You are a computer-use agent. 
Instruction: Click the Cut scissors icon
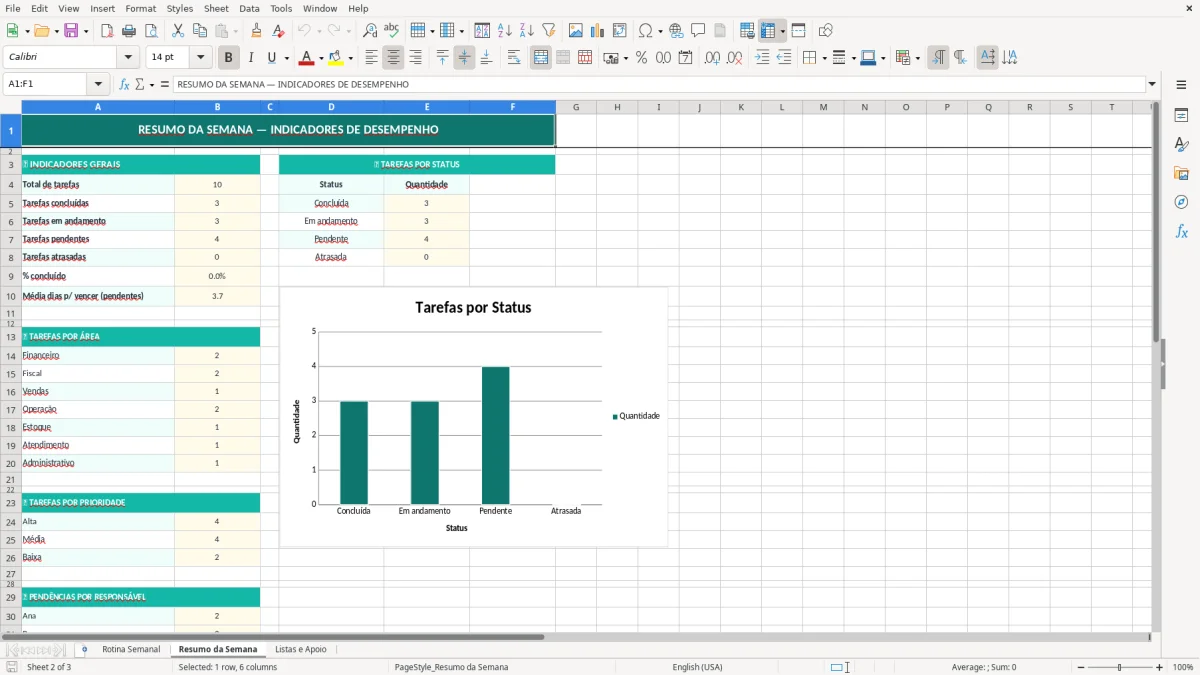[177, 31]
